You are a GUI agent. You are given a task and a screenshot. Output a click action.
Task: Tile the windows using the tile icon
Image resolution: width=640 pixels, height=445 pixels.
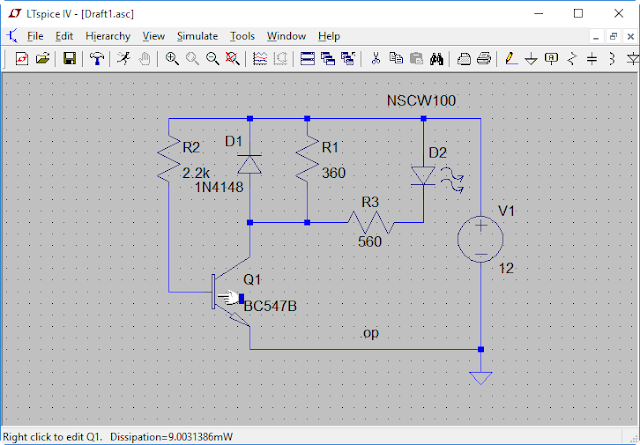[307, 59]
